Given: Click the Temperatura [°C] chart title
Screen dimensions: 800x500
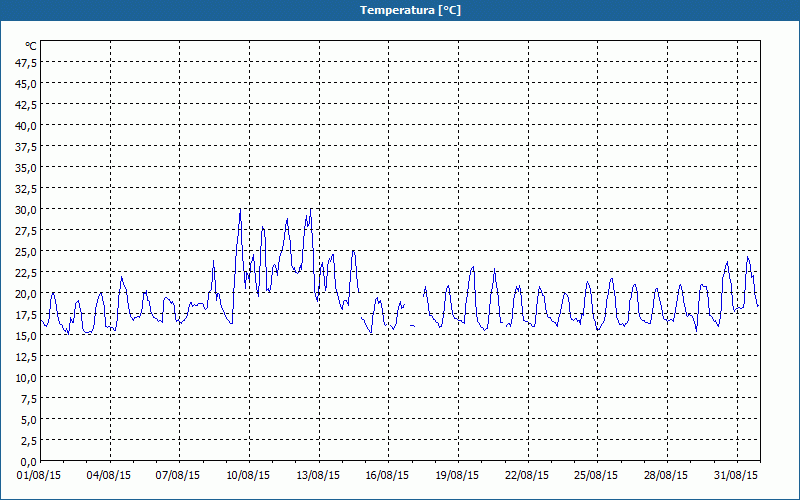Looking at the screenshot, I should coord(410,10).
